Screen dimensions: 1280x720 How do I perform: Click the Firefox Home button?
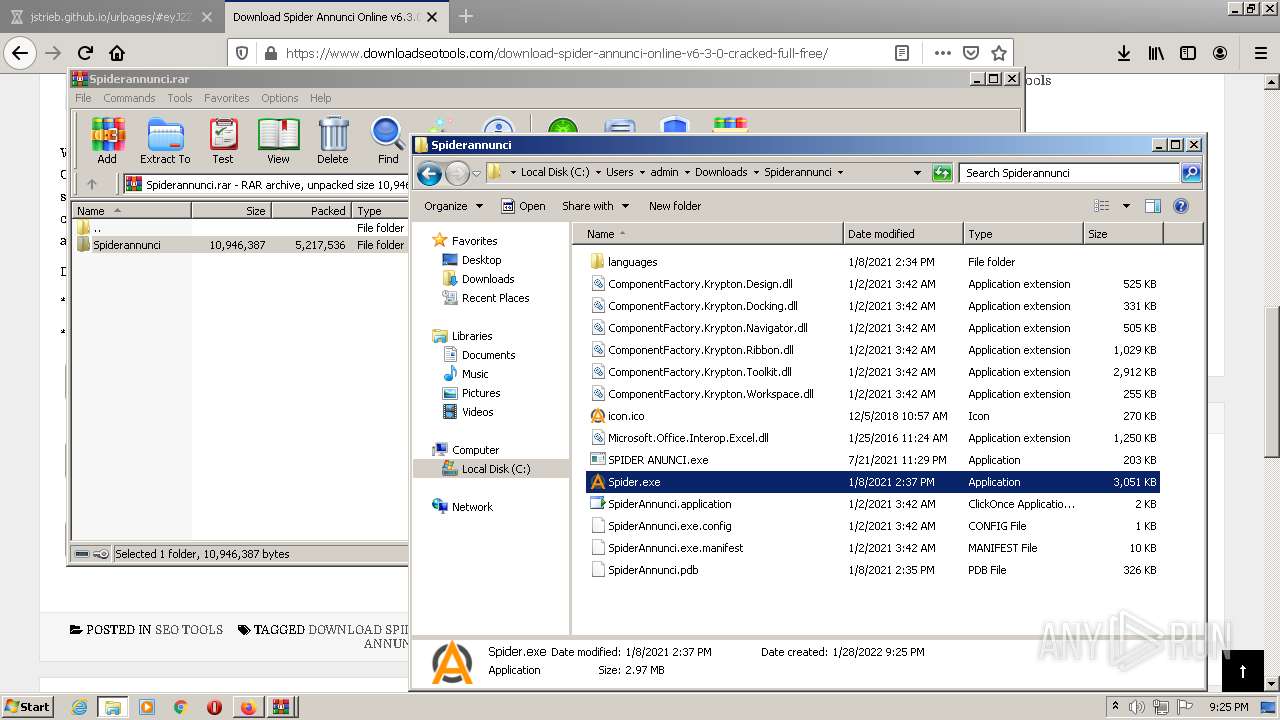click(117, 53)
